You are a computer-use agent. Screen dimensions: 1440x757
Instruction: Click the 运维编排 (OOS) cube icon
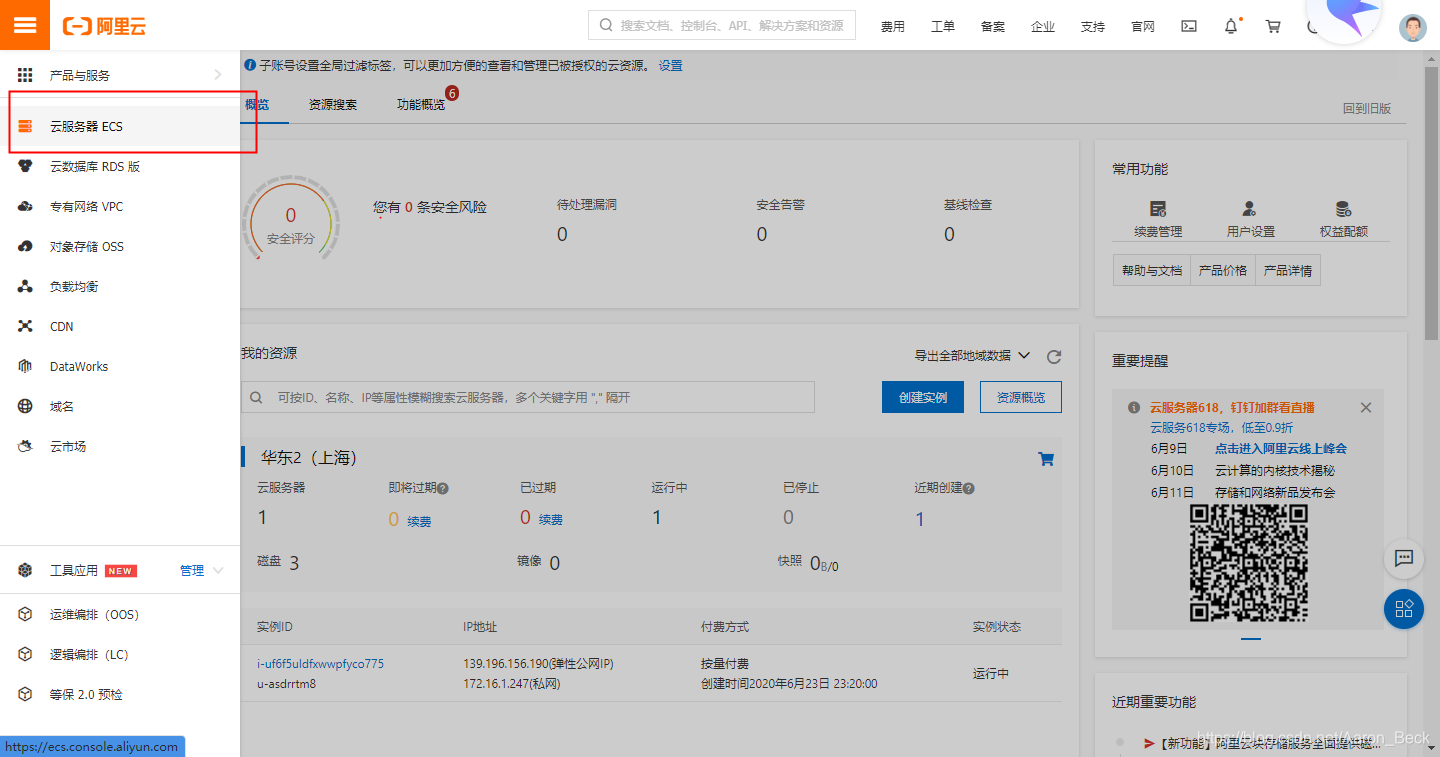click(25, 614)
